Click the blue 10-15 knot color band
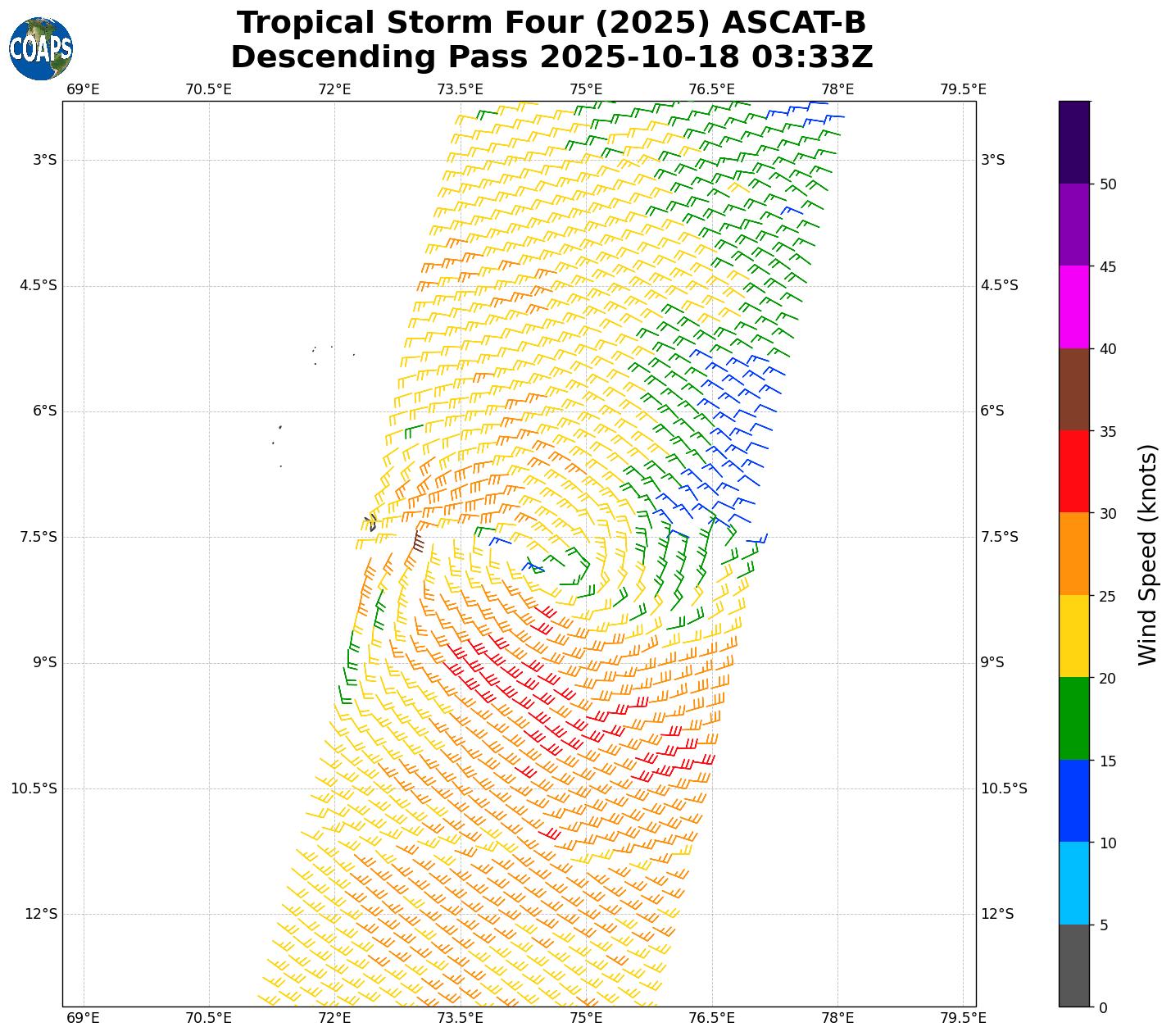The width and height of the screenshot is (1171, 1036). click(1073, 801)
